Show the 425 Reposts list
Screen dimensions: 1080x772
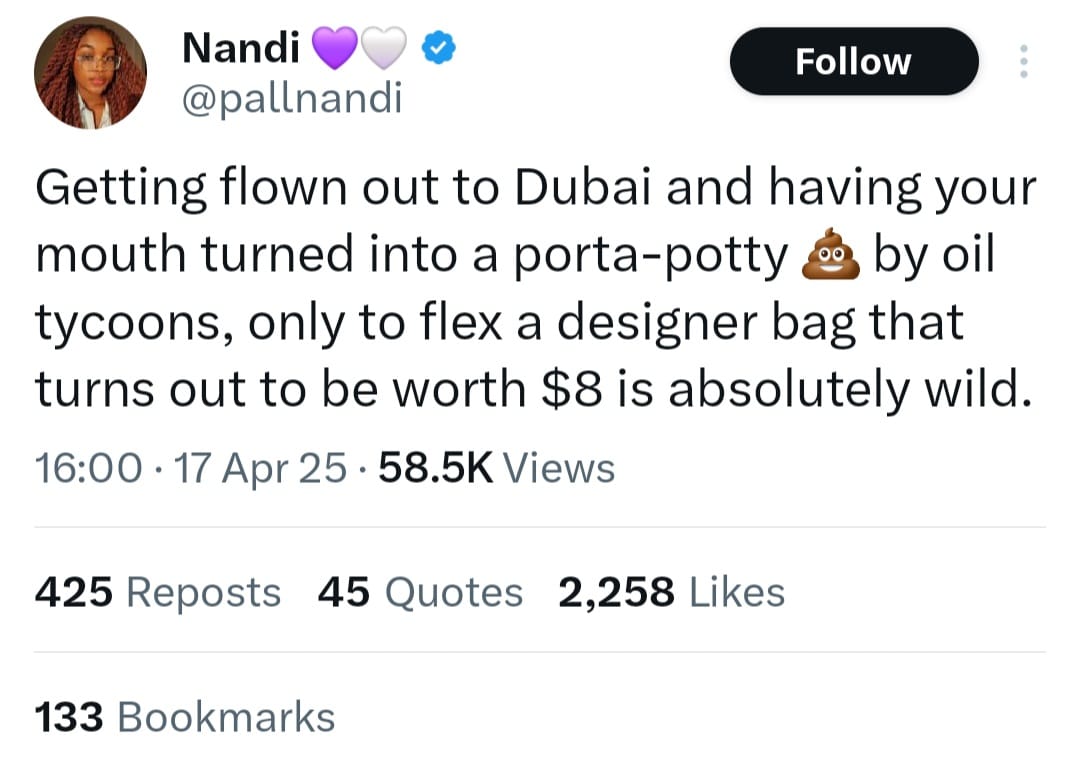158,593
